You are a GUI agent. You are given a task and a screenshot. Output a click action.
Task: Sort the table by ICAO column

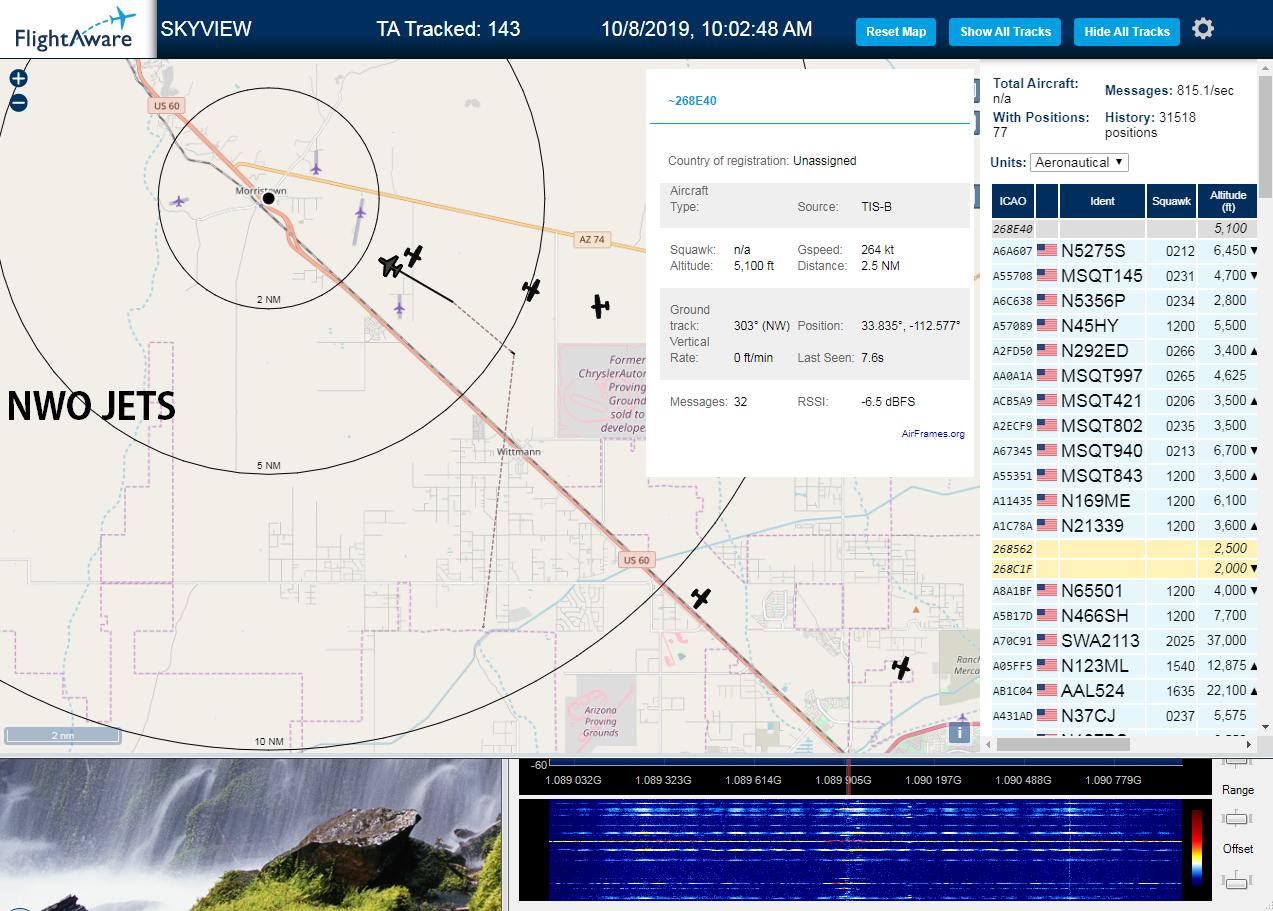[x=1013, y=201]
